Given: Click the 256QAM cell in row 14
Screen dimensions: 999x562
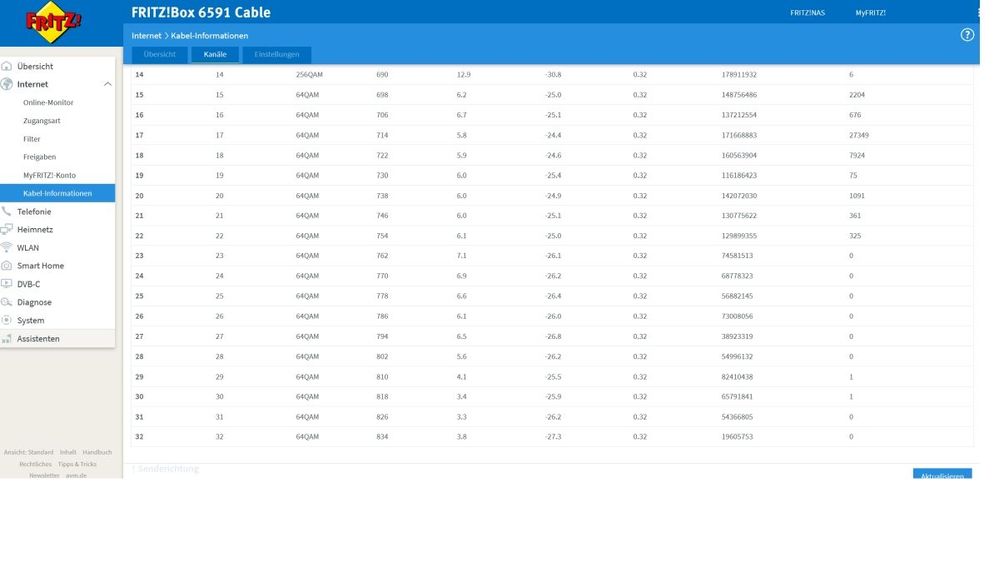Looking at the screenshot, I should tap(309, 75).
